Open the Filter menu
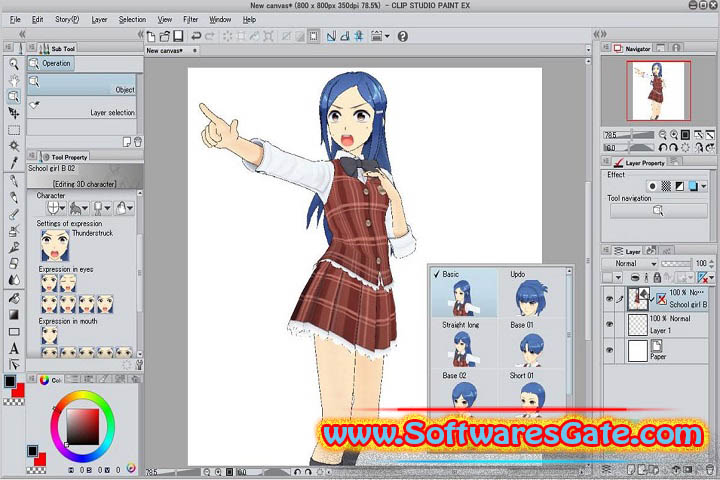 point(191,19)
